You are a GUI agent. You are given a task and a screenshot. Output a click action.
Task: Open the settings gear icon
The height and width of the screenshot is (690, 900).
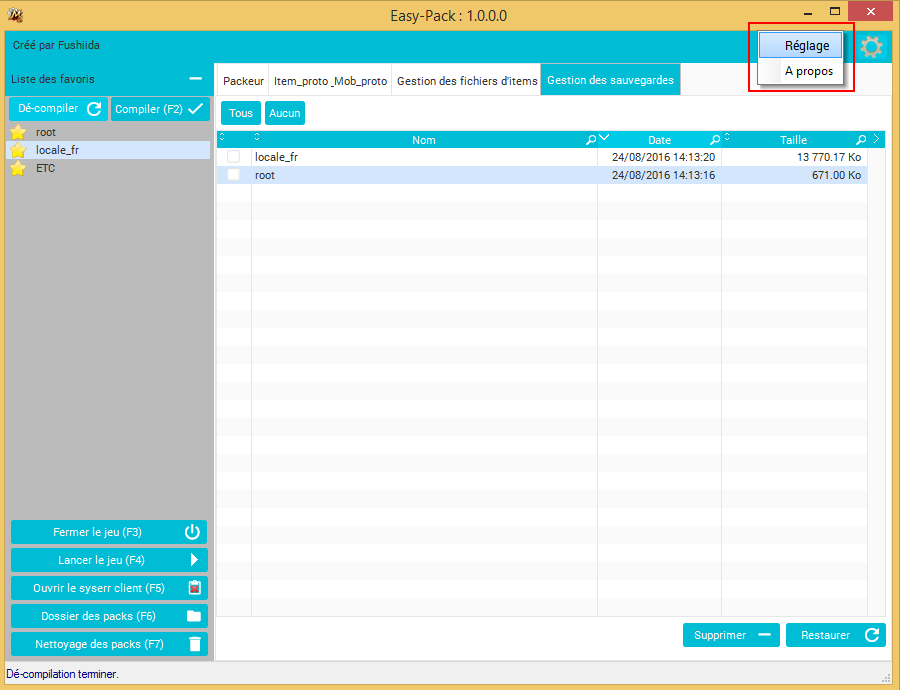(871, 47)
